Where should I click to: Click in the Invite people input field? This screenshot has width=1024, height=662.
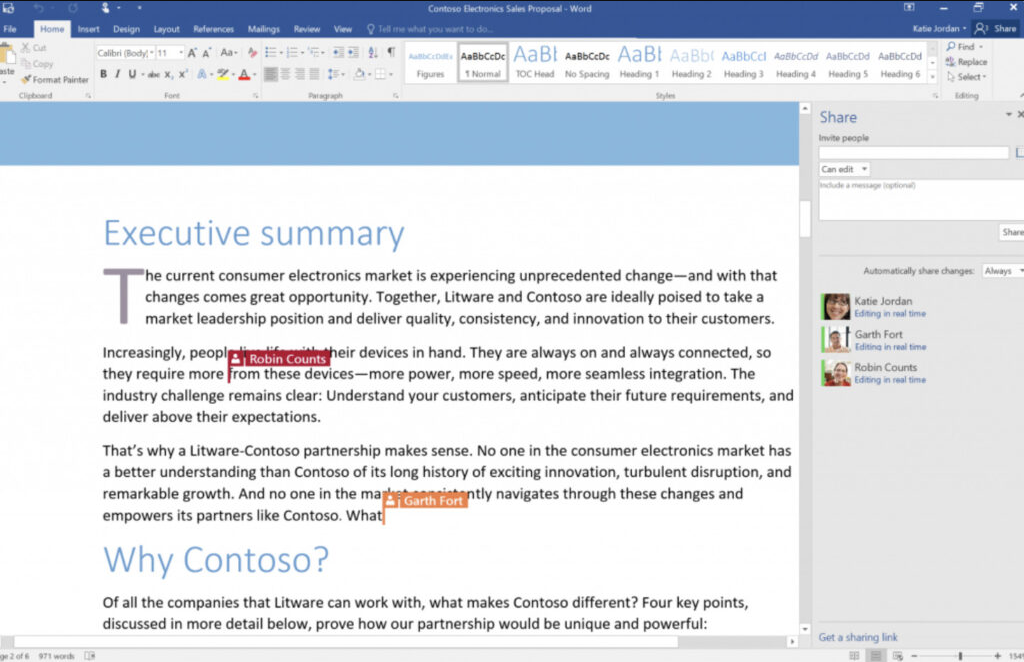point(914,153)
